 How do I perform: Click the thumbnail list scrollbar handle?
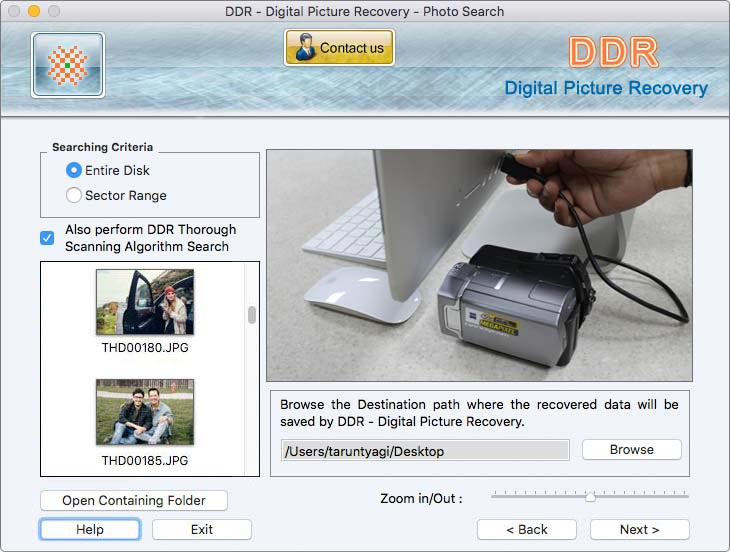pyautogui.click(x=252, y=315)
